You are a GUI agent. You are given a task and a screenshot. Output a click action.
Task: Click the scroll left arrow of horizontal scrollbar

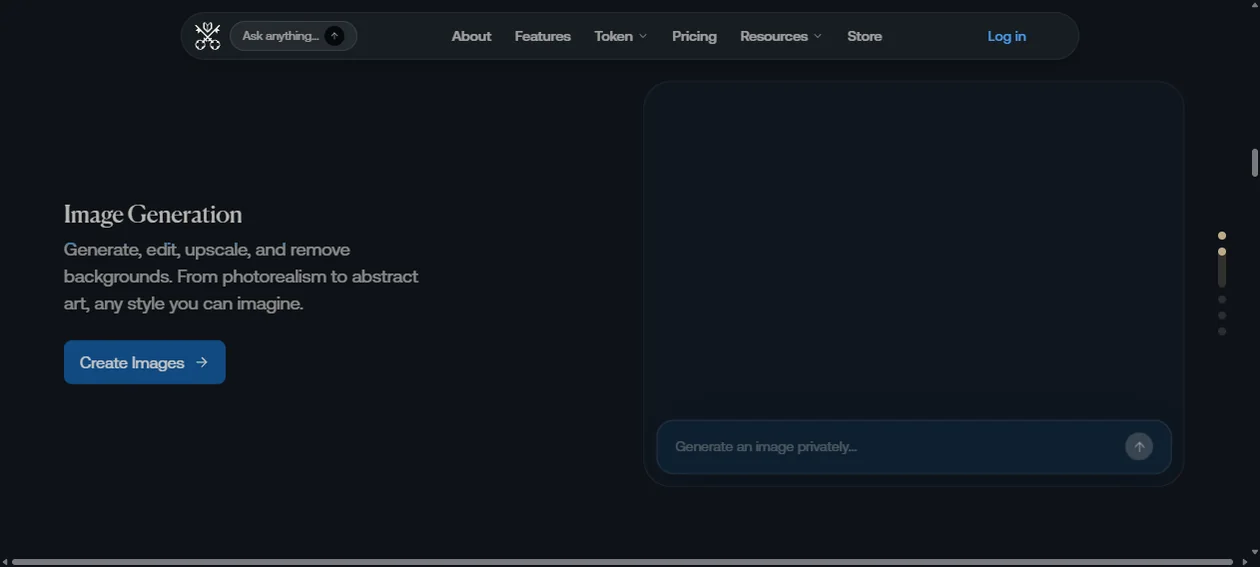(5, 562)
